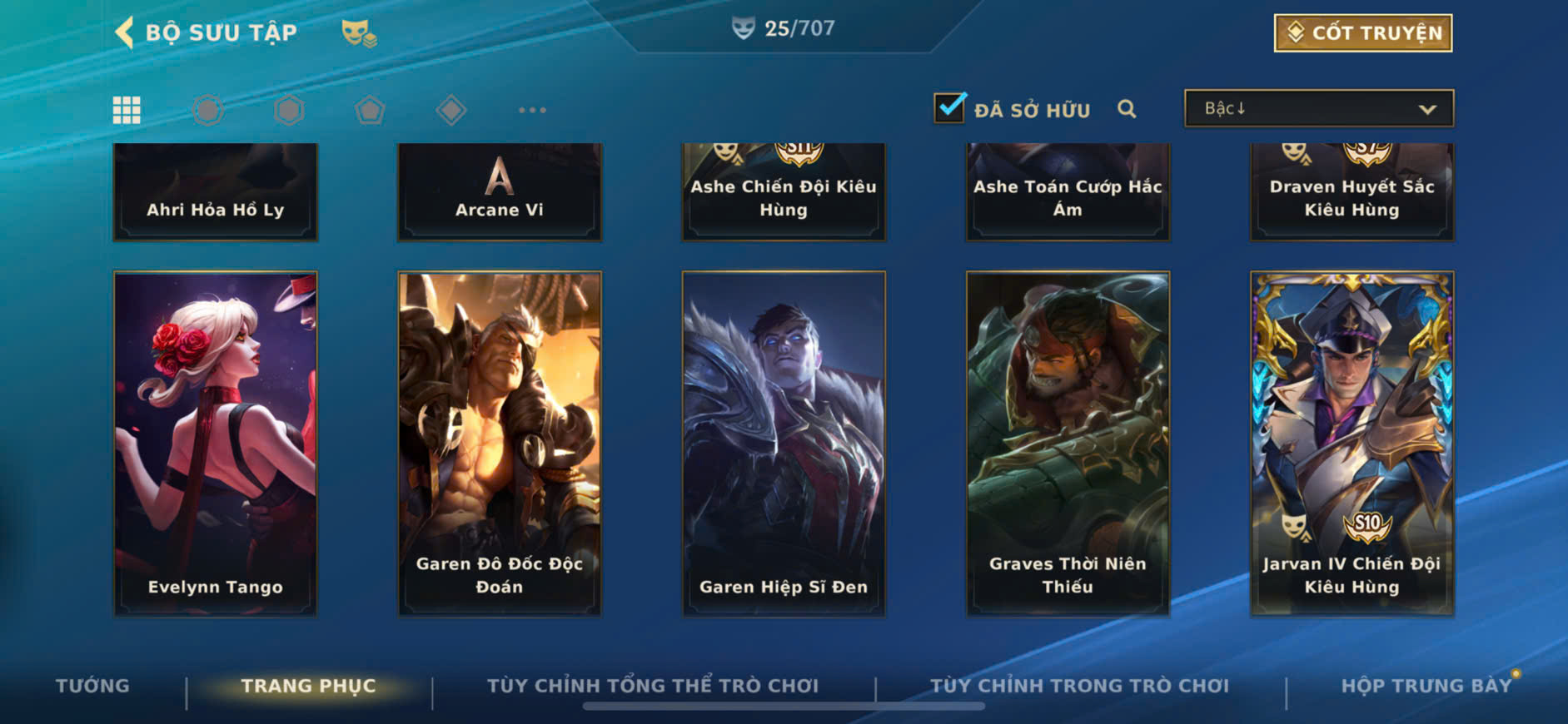Open the Hộp Trưng Bày tab
Image resolution: width=1568 pixels, height=724 pixels.
click(1426, 686)
